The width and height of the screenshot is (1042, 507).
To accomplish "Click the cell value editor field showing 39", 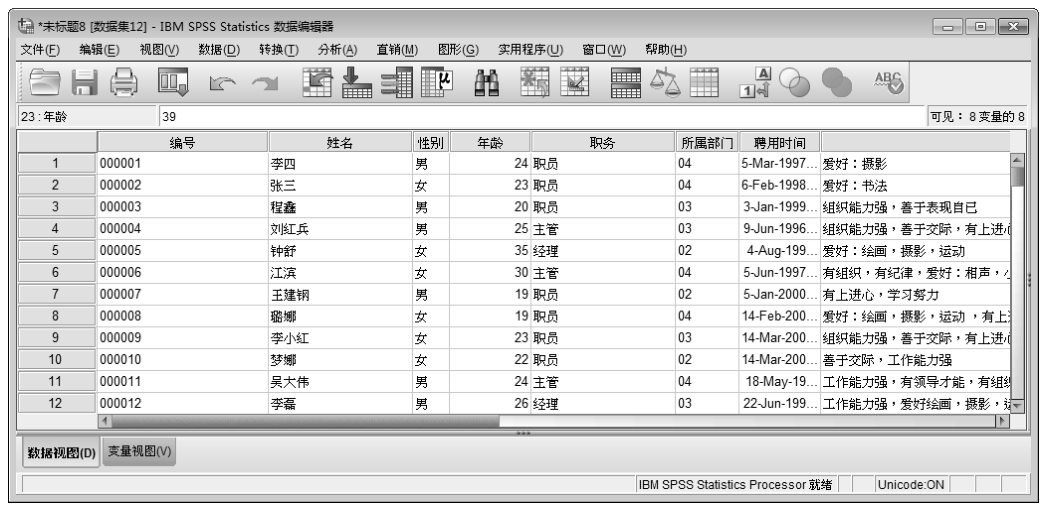I will tap(542, 117).
